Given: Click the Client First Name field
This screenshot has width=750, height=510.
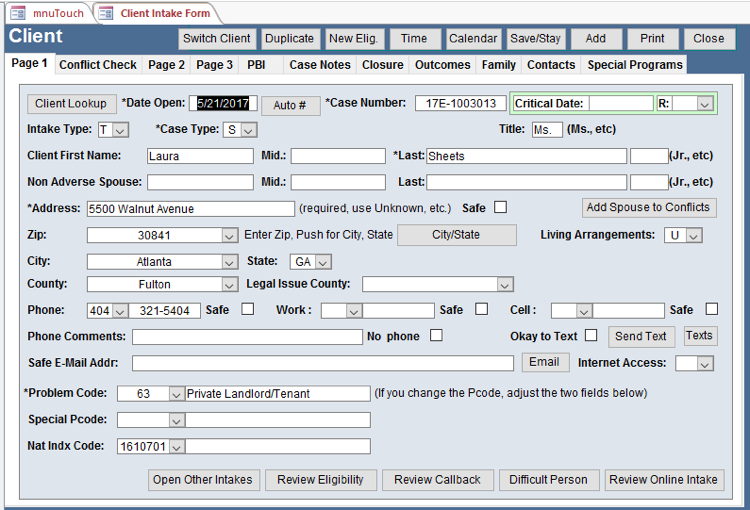Looking at the screenshot, I should (x=200, y=156).
